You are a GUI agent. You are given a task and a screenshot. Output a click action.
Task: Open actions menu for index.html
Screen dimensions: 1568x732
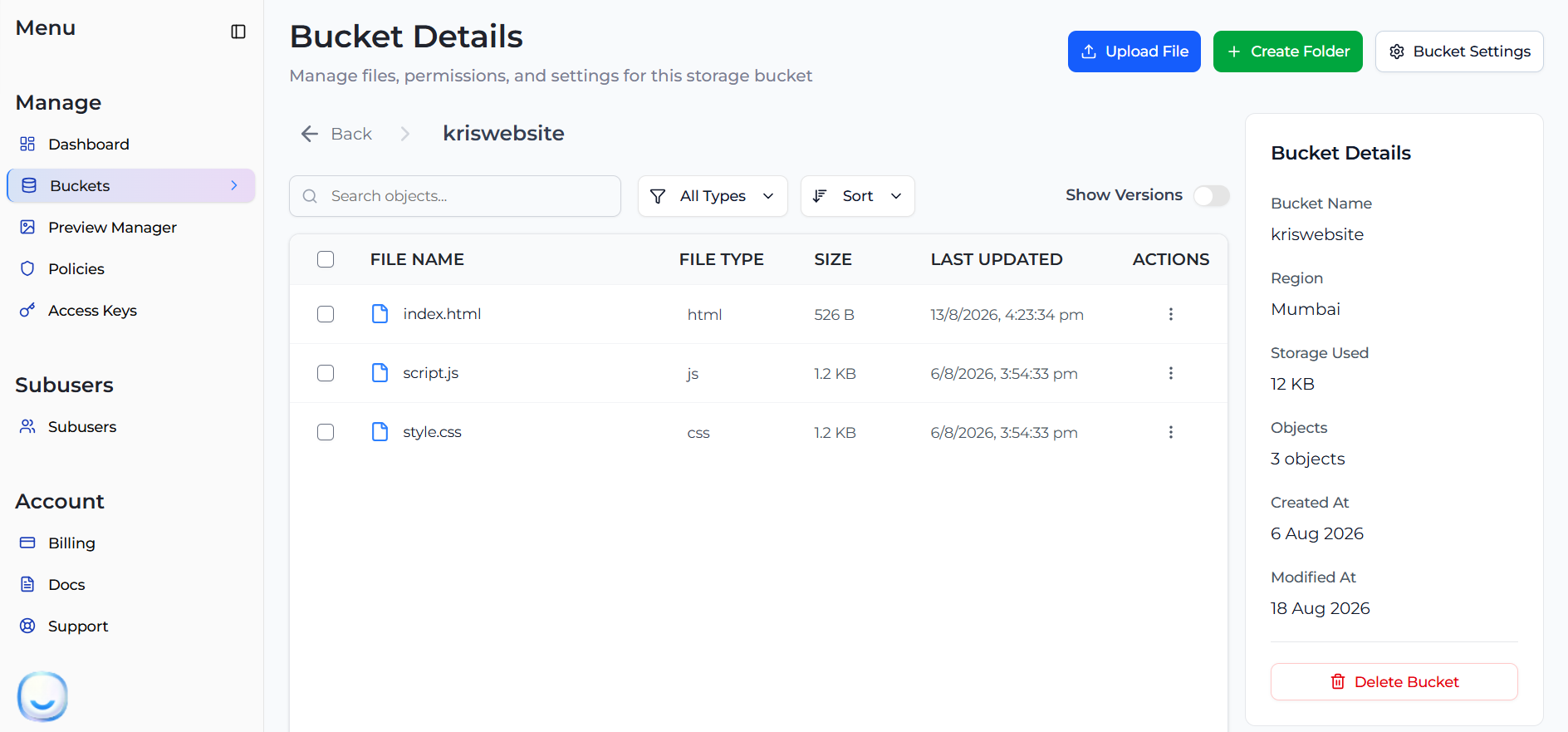(1171, 314)
